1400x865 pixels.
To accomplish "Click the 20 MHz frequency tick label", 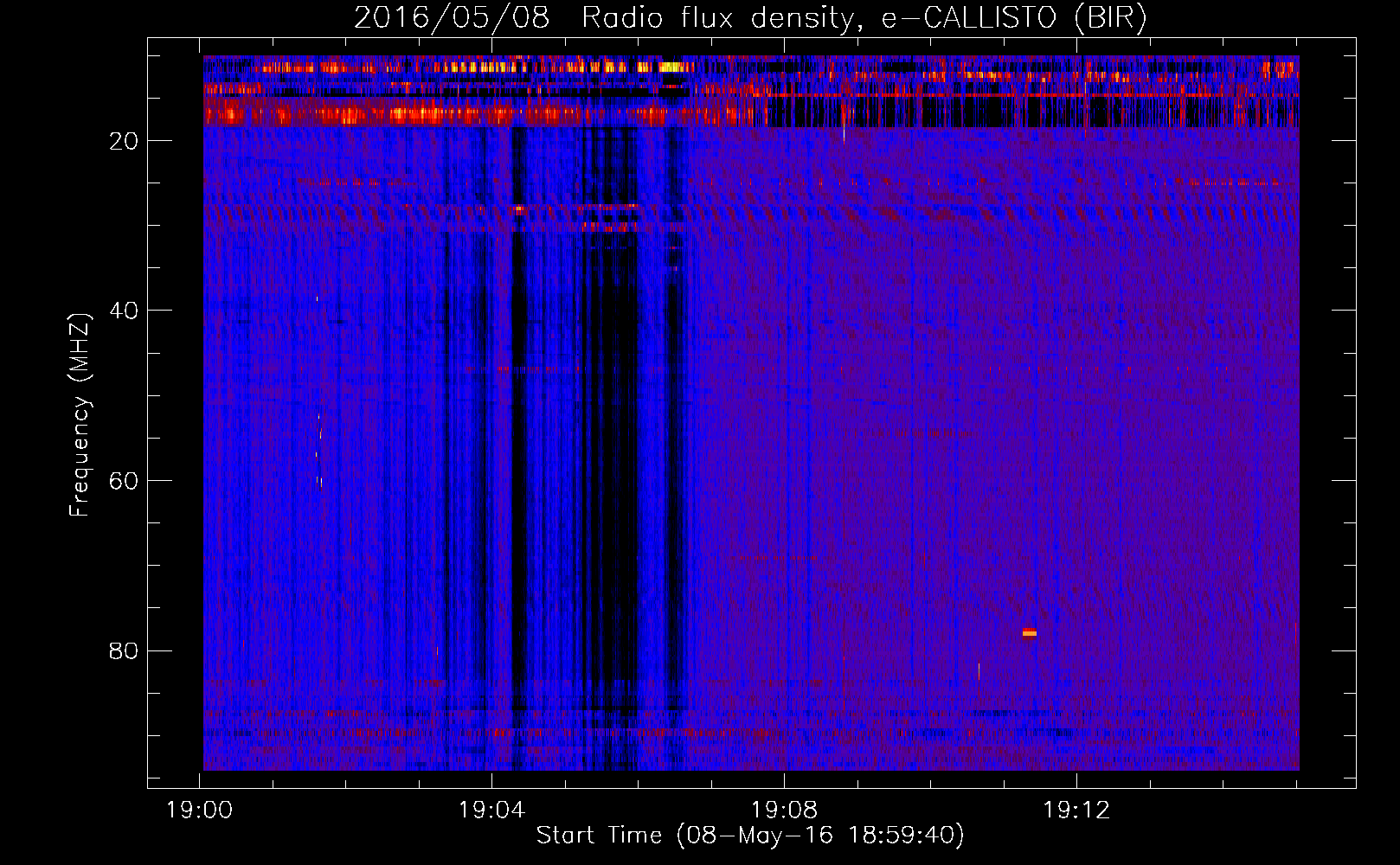I will click(124, 141).
